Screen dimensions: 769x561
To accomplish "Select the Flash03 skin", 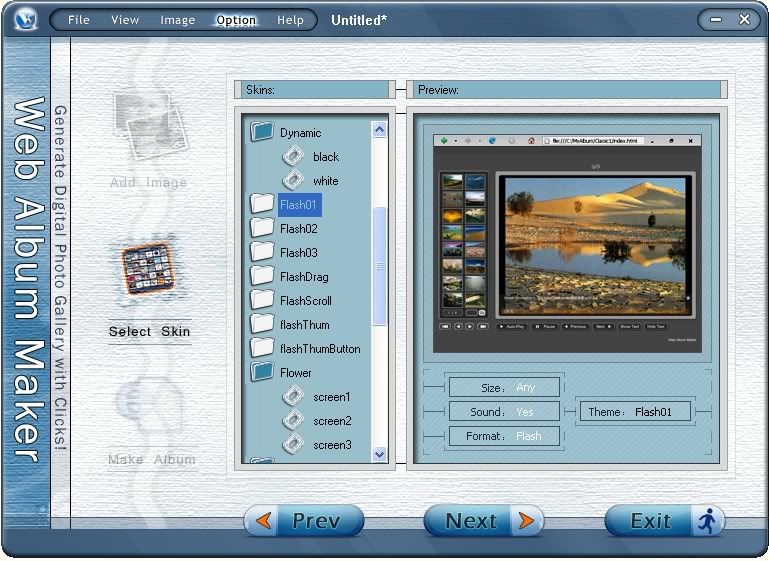I will [x=299, y=253].
